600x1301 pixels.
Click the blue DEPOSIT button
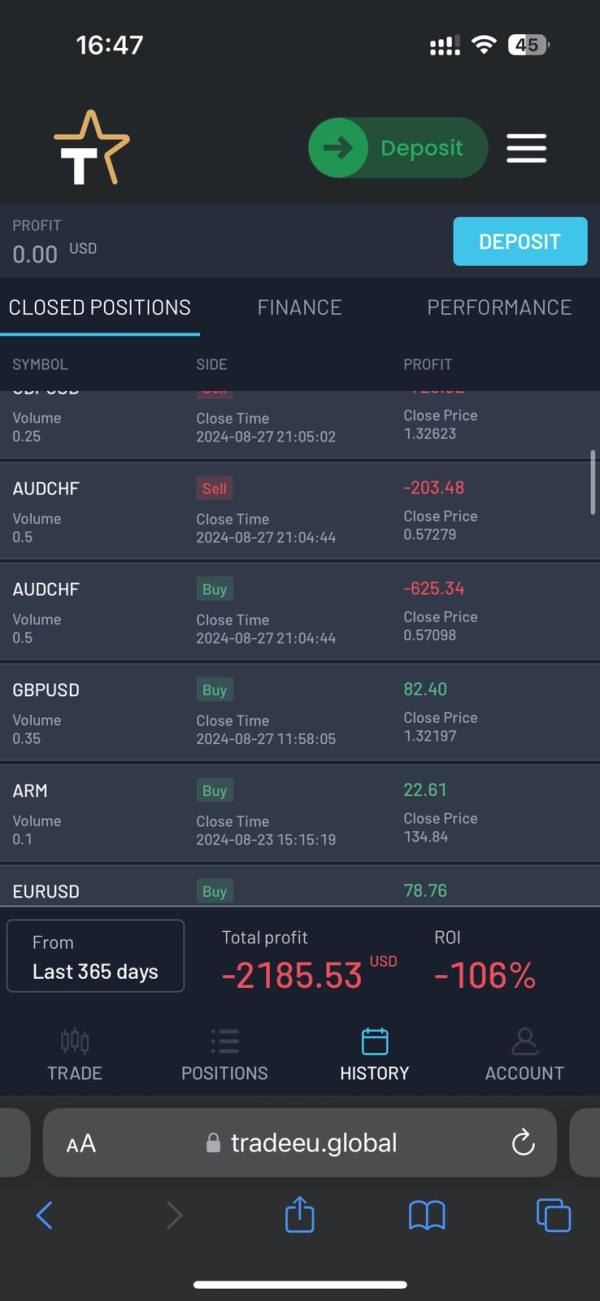coord(519,241)
